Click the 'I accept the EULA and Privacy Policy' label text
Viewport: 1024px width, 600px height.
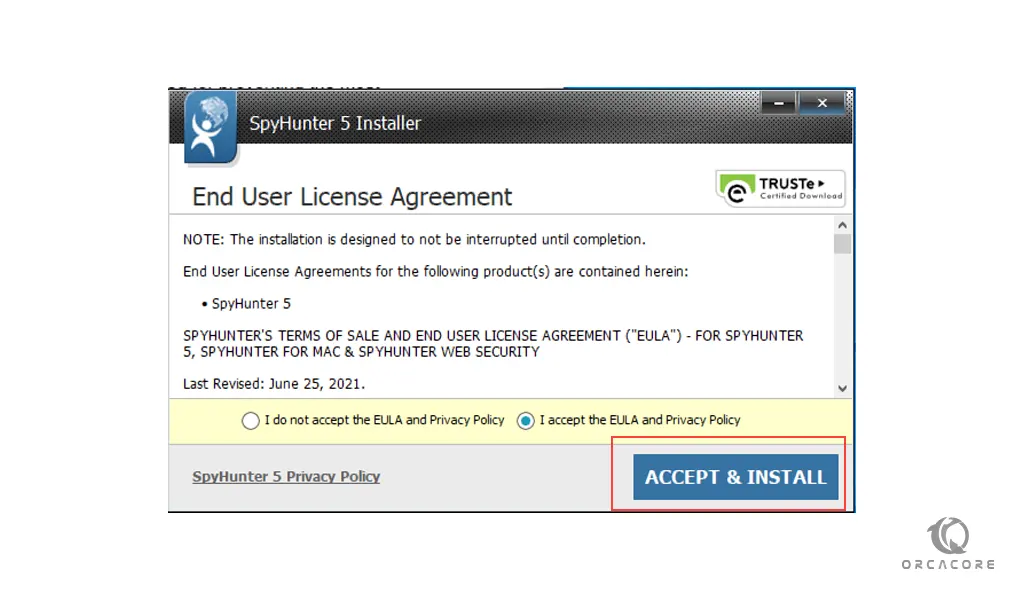coord(640,420)
